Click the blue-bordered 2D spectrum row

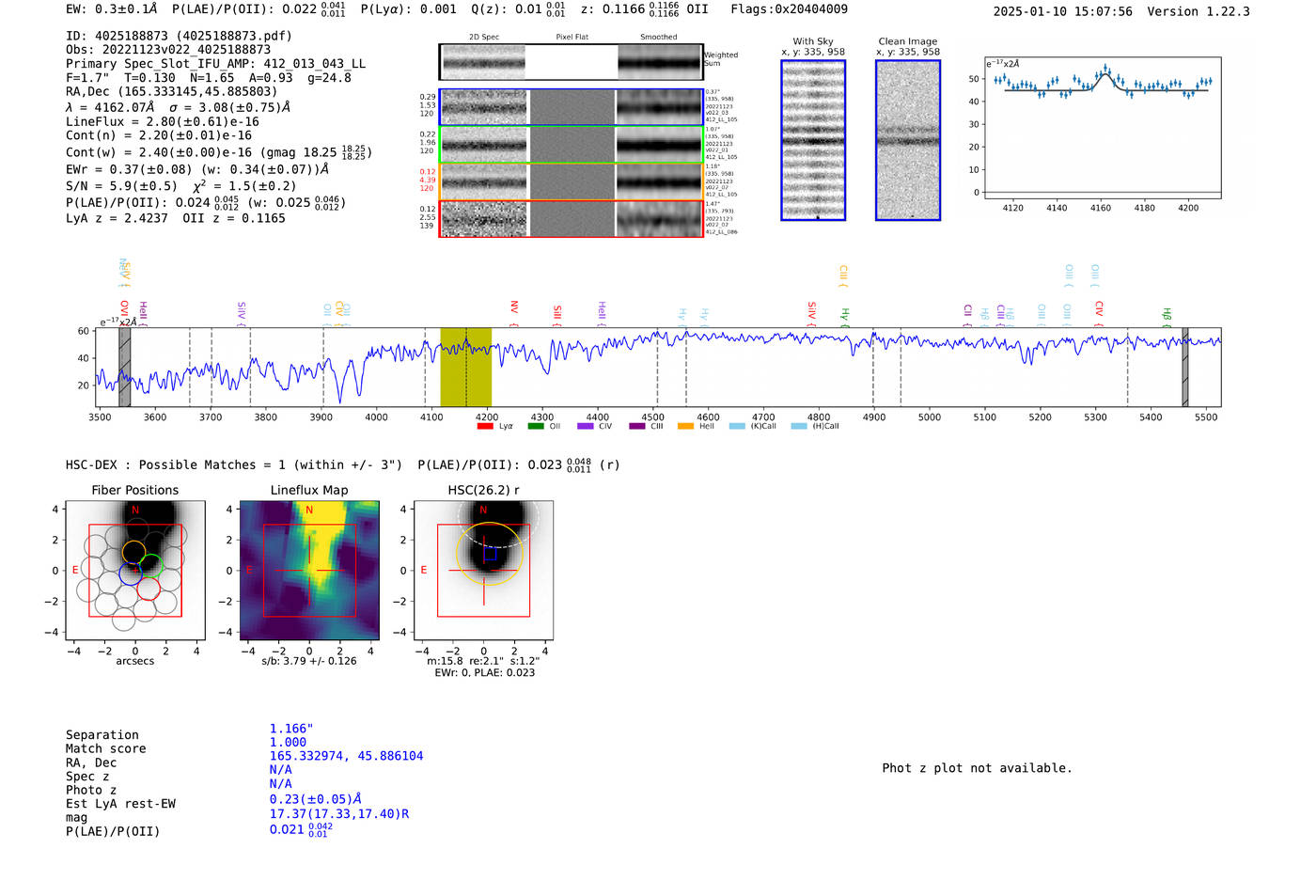pyautogui.click(x=572, y=107)
